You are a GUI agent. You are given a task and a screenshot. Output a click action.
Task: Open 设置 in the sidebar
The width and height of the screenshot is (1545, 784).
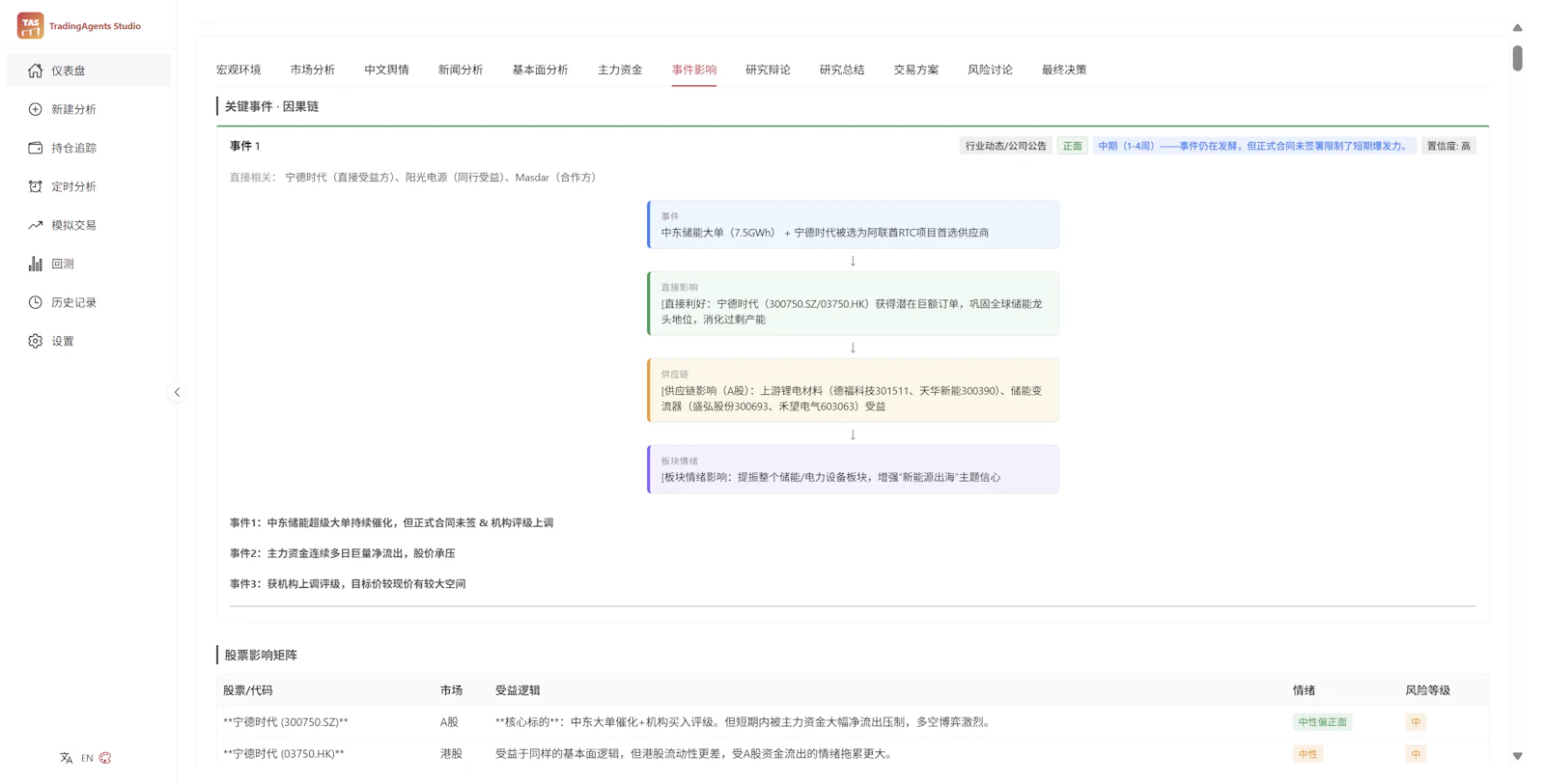point(89,341)
